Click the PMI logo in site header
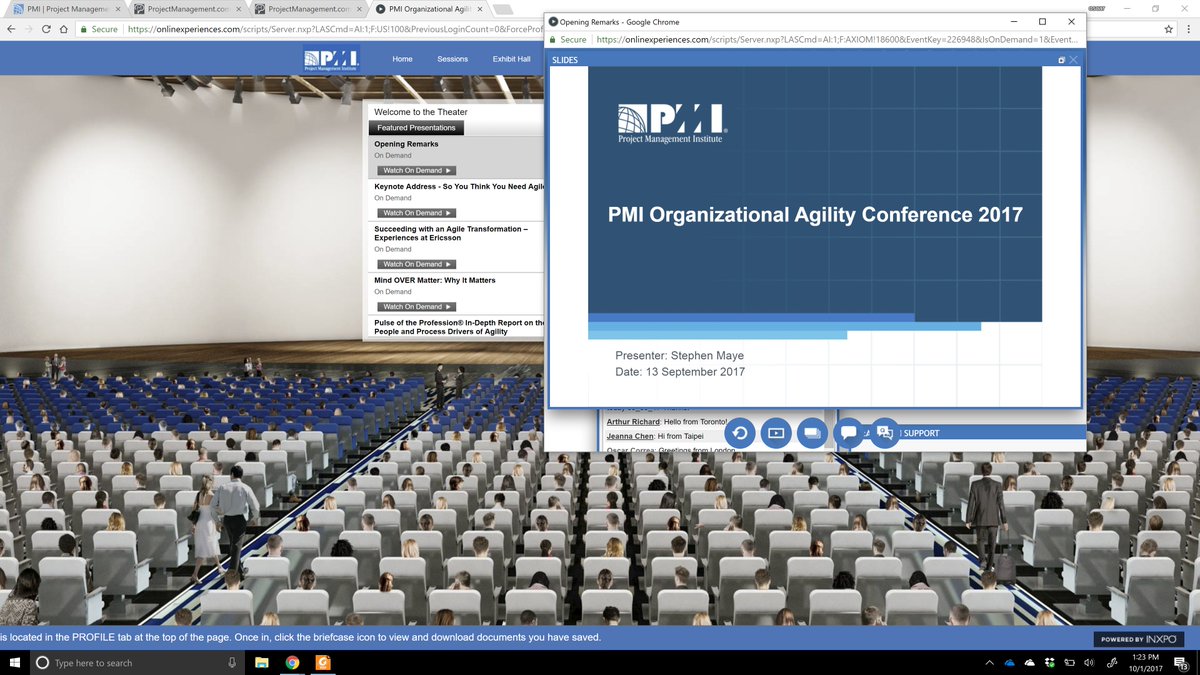This screenshot has height=675, width=1200. coord(333,59)
